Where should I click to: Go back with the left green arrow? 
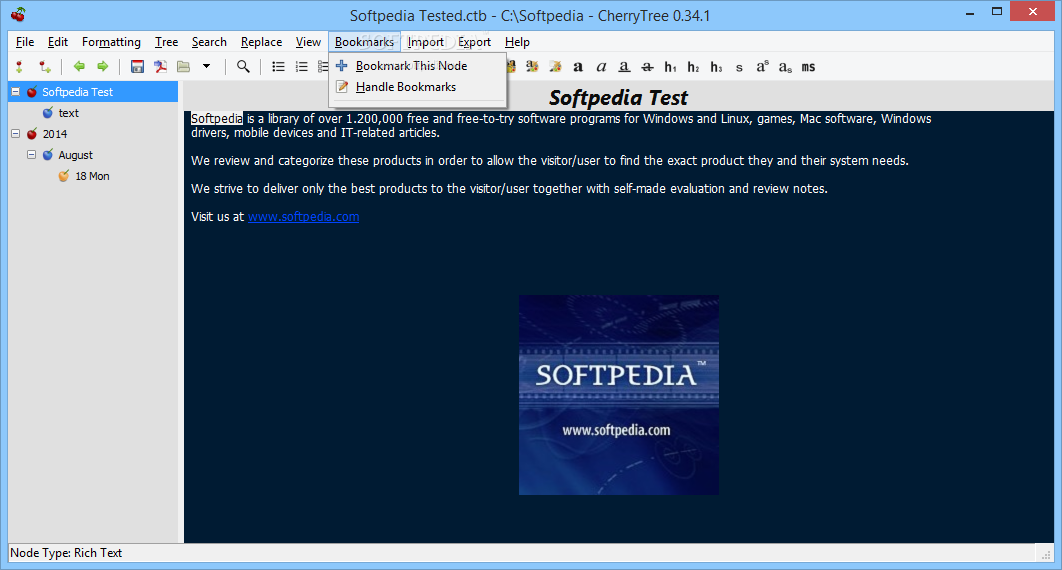(79, 66)
